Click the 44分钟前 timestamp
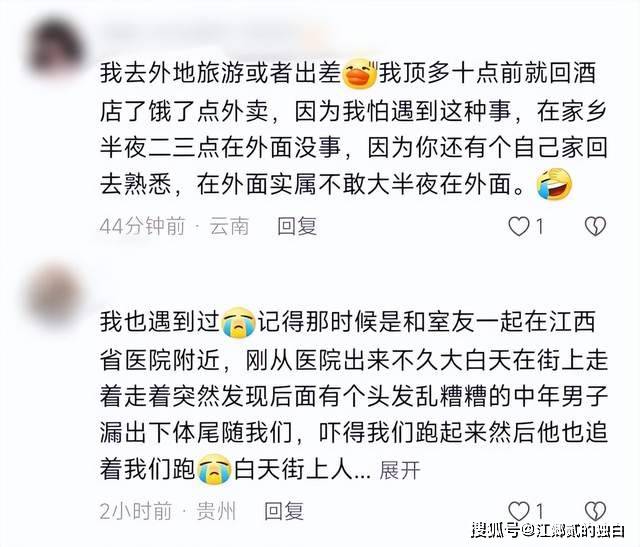 (142, 226)
